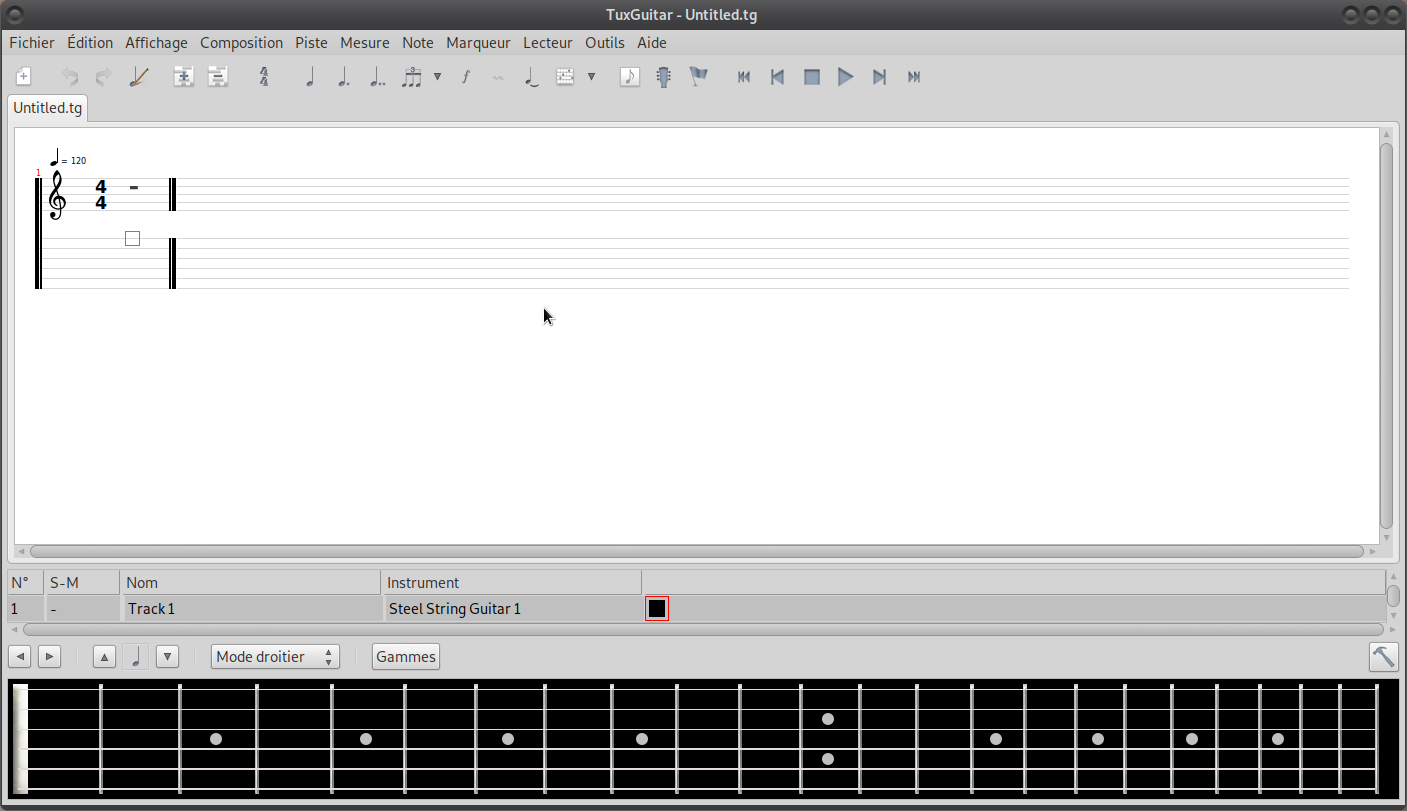
Task: Click the score vertical scrollbar
Action: tap(1386, 336)
